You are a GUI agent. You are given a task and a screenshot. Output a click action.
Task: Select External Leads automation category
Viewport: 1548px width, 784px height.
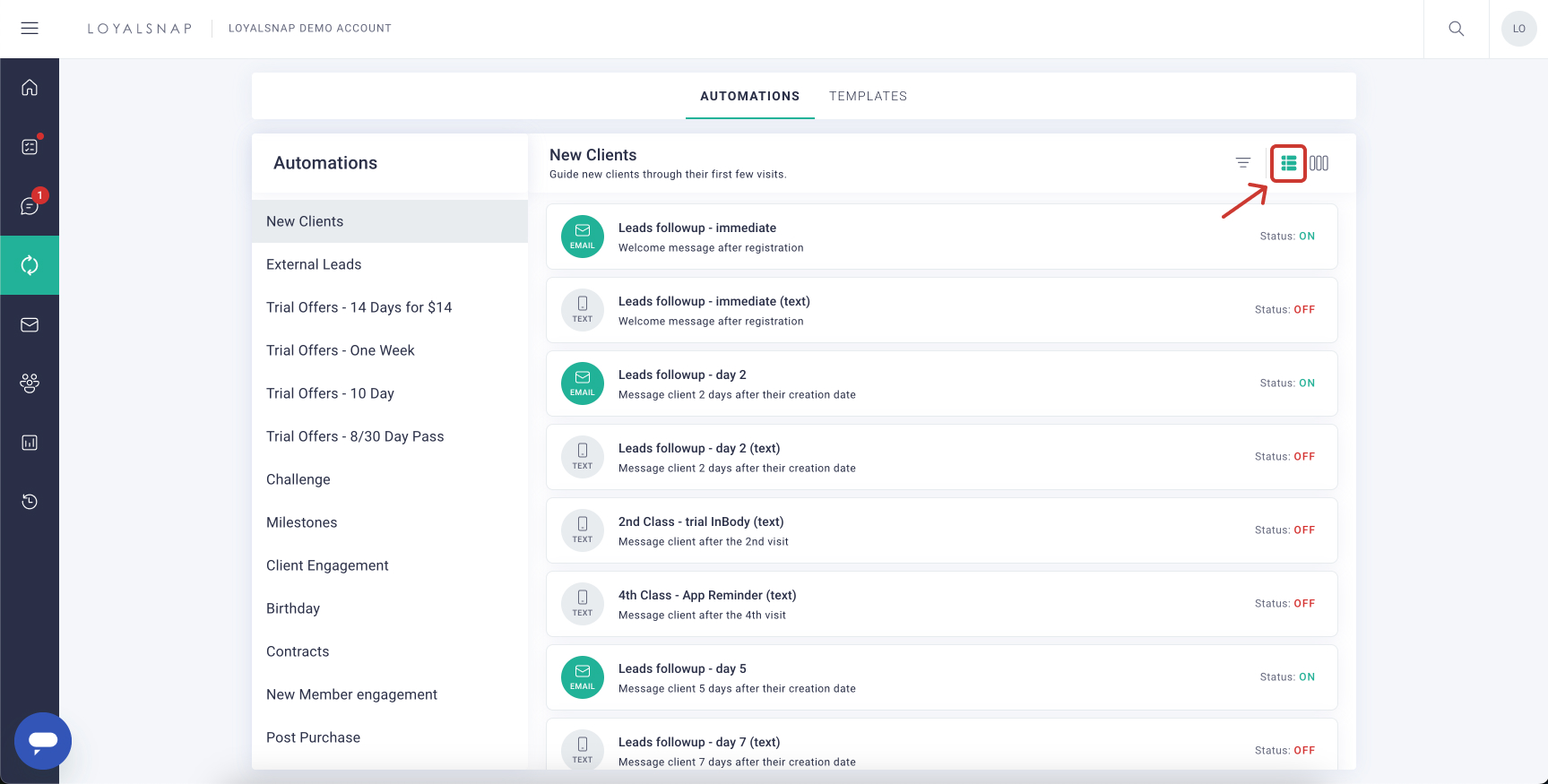coord(314,264)
